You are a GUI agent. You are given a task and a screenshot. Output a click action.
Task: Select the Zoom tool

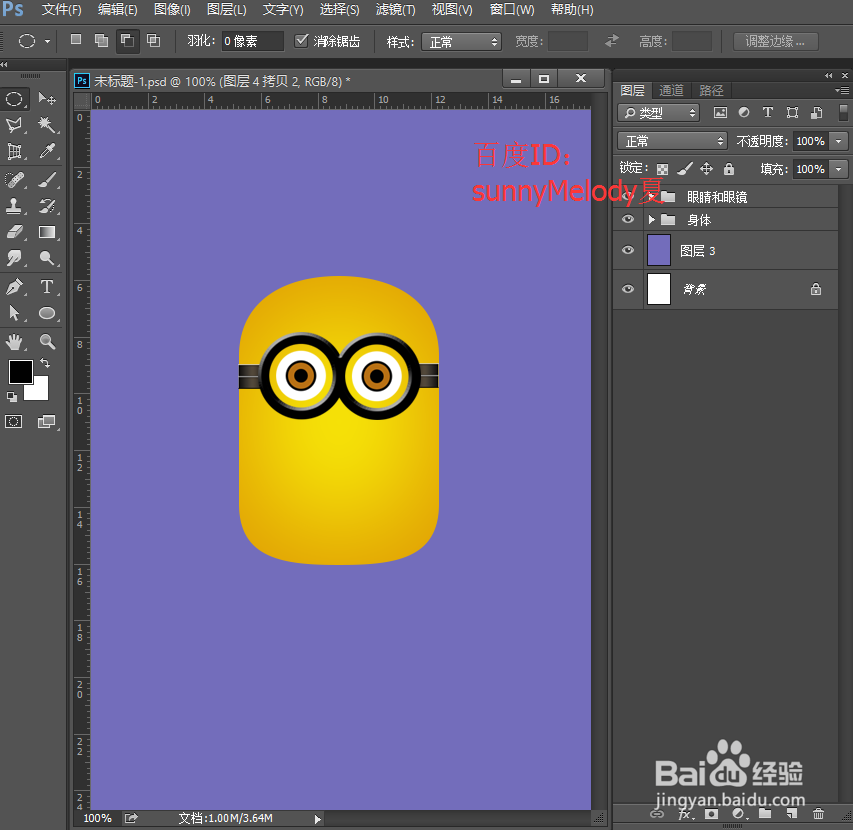(47, 342)
